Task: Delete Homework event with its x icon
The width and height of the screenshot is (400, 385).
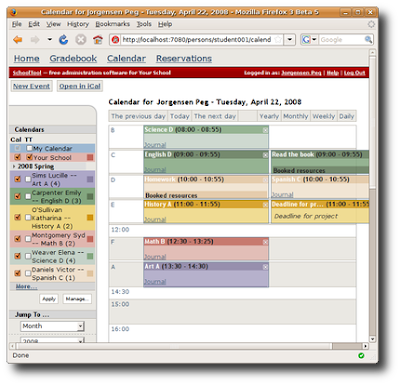Action: pos(265,180)
